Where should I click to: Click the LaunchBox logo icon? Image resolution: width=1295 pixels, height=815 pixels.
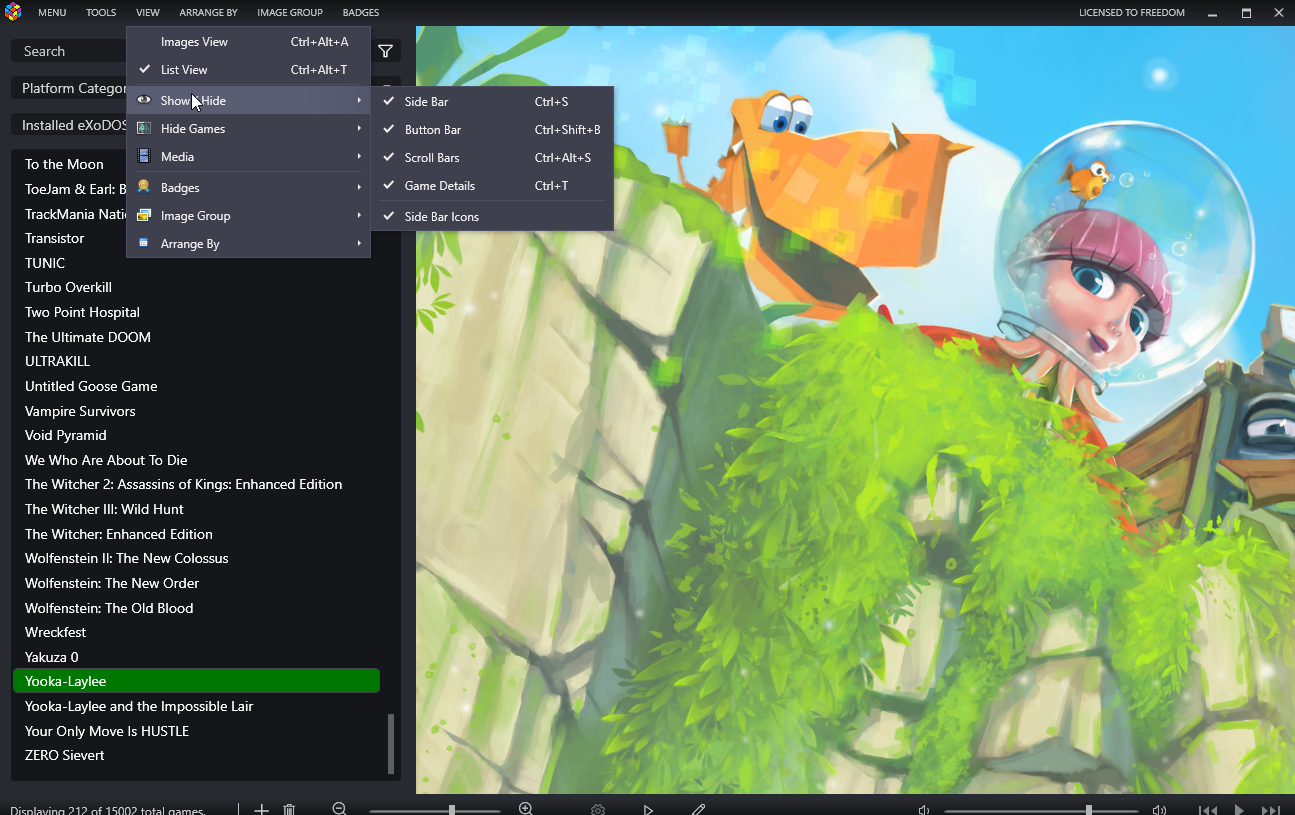[x=13, y=13]
